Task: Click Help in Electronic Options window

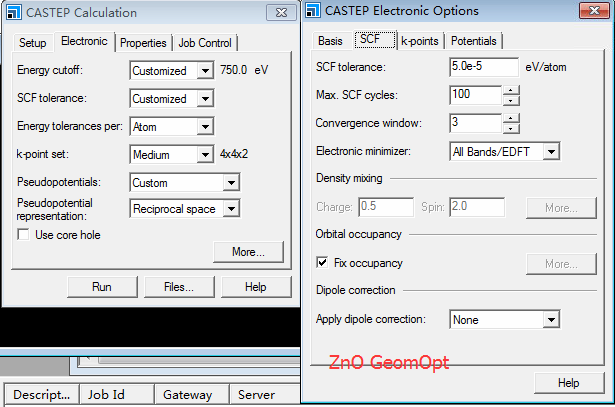Action: 569,383
